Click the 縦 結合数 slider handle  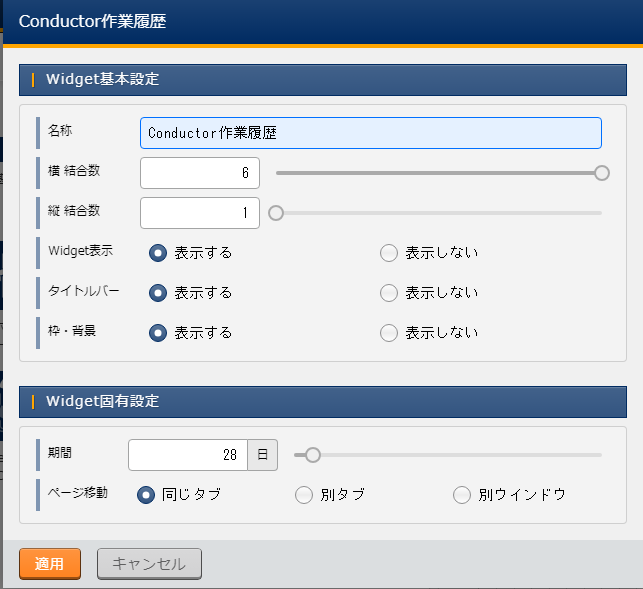tap(276, 213)
